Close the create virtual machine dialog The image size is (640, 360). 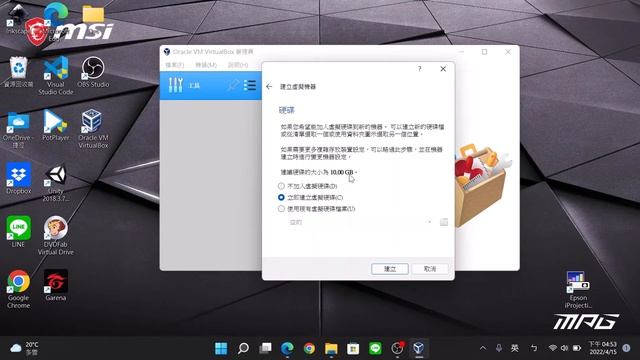[x=443, y=69]
